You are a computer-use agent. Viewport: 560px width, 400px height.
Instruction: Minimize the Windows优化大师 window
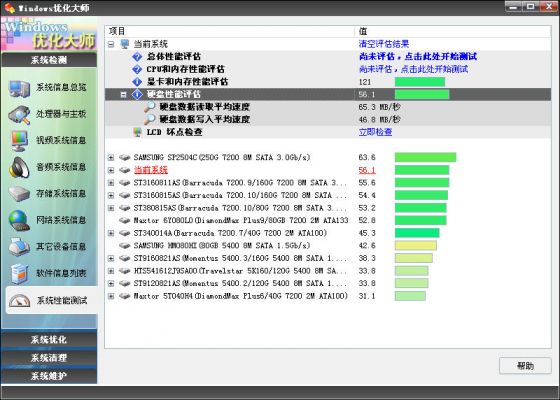[514, 7]
